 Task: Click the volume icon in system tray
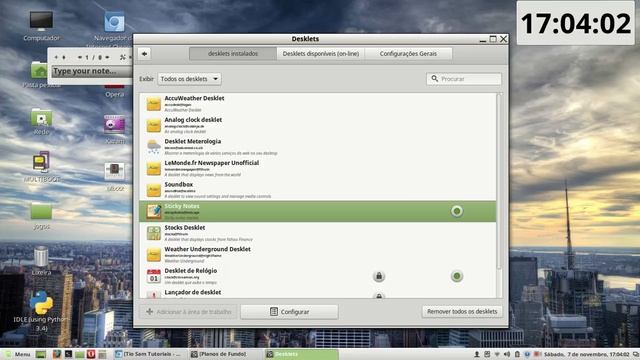tap(507, 354)
